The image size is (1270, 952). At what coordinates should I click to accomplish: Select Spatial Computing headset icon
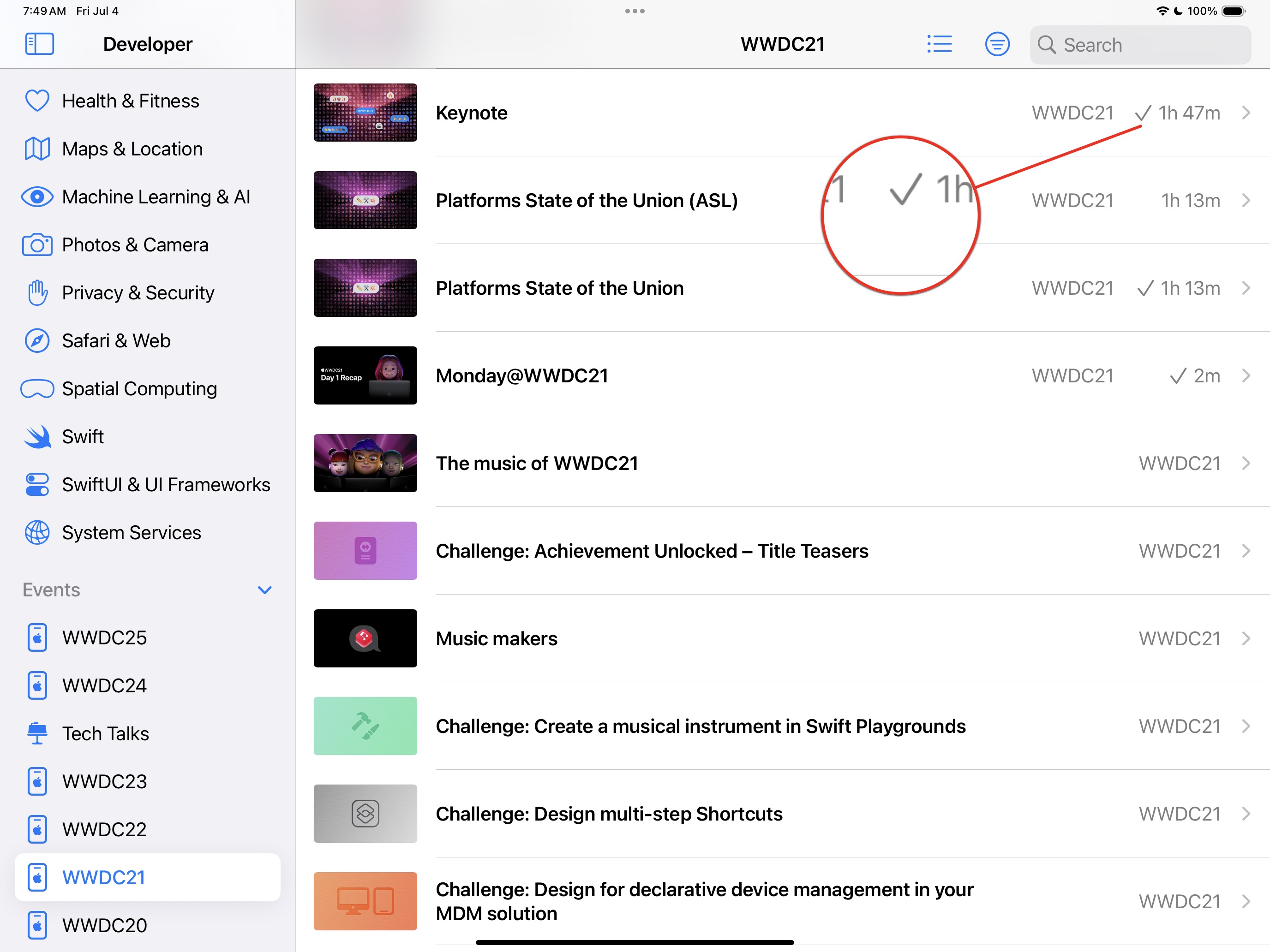coord(37,388)
